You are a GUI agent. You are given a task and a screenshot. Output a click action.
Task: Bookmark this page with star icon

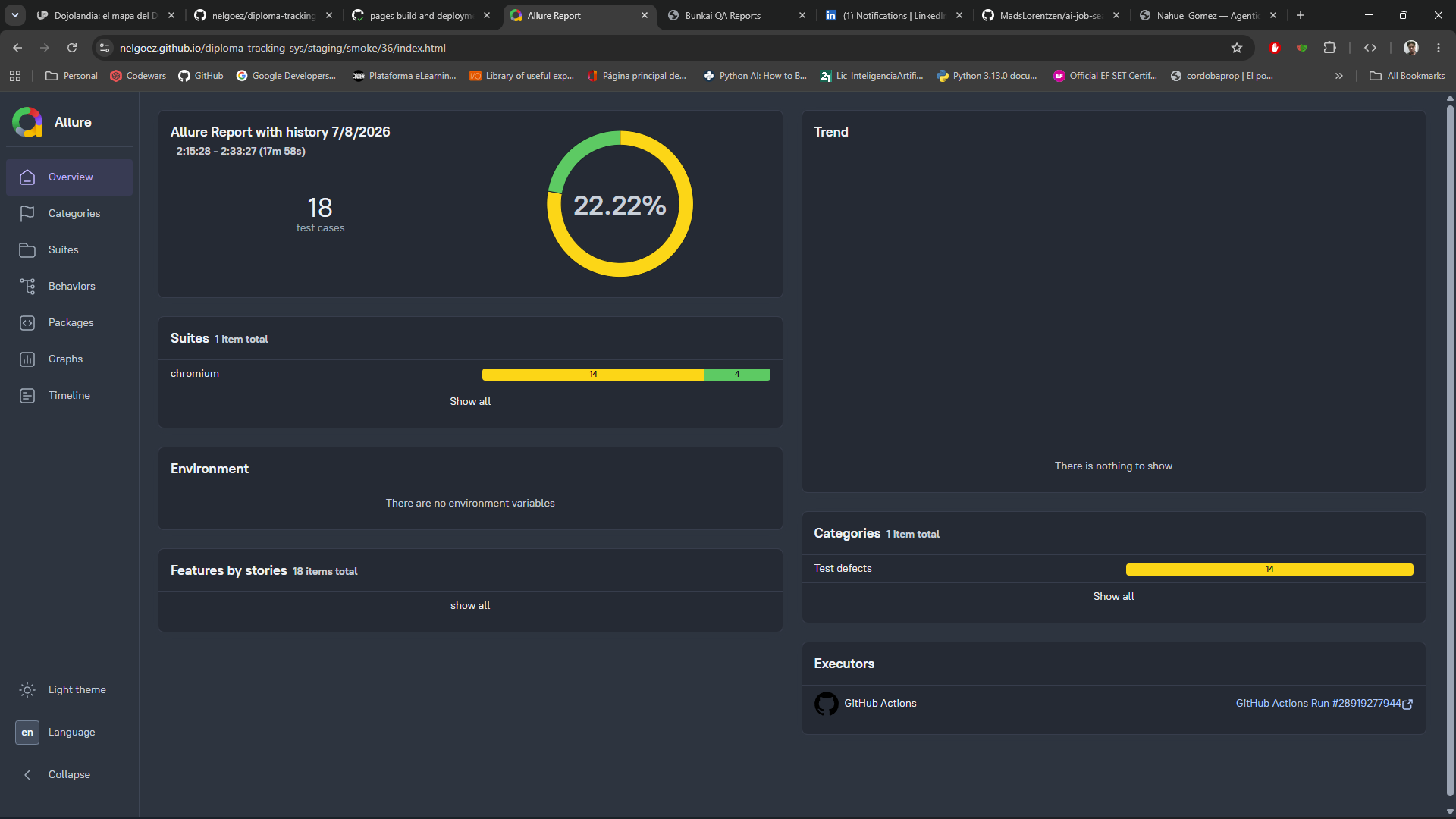click(1237, 48)
